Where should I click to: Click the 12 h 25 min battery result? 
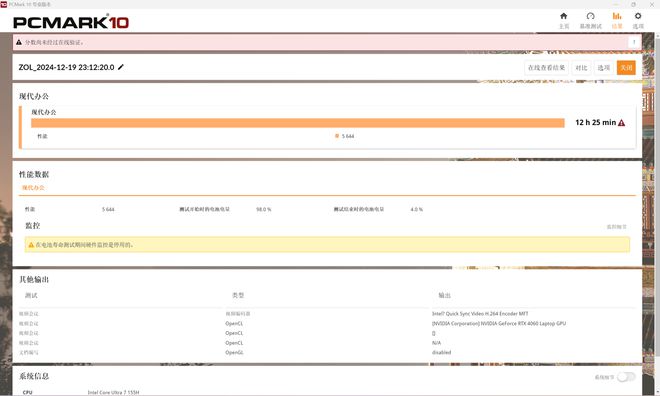tap(596, 122)
